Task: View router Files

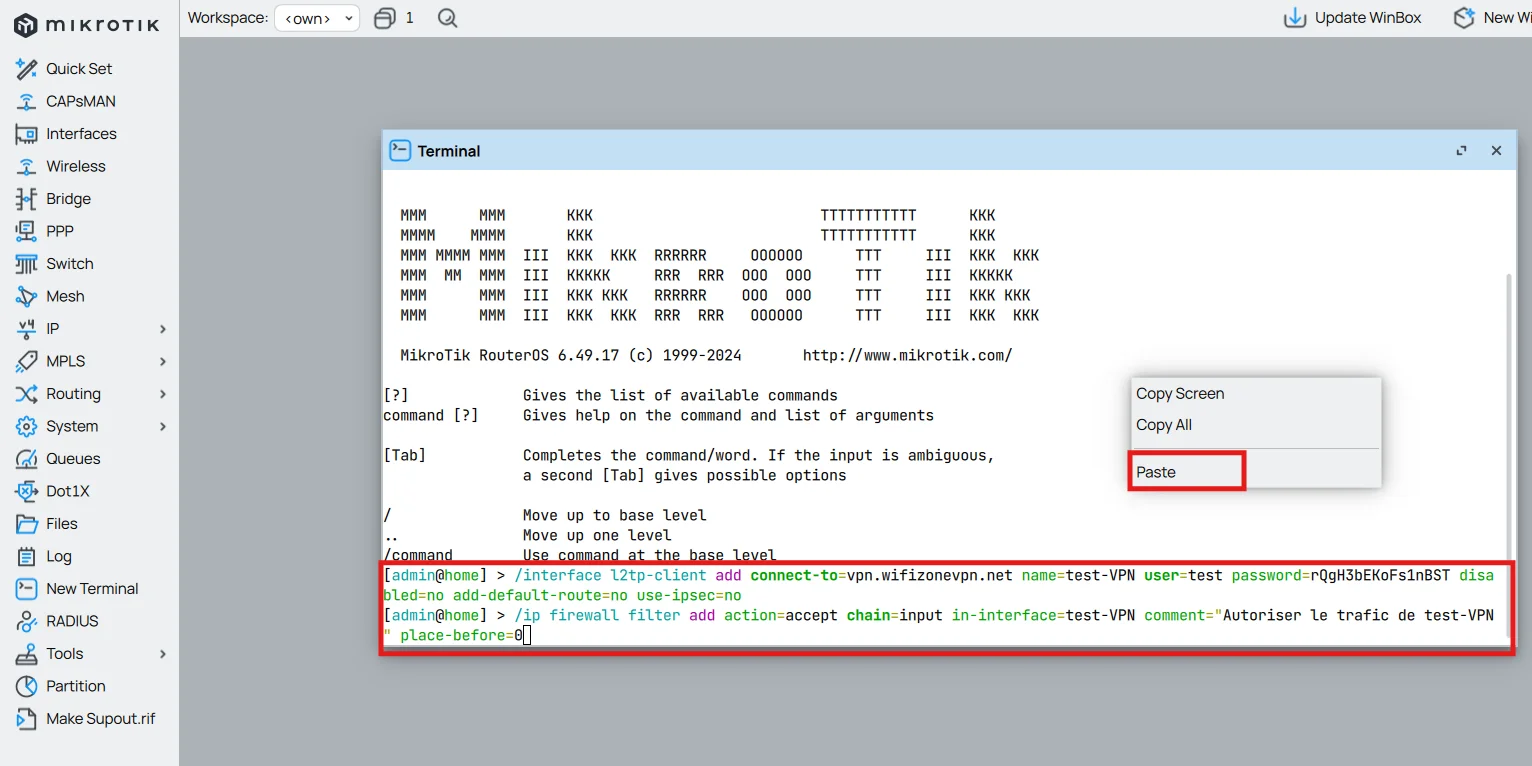Action: click(58, 523)
